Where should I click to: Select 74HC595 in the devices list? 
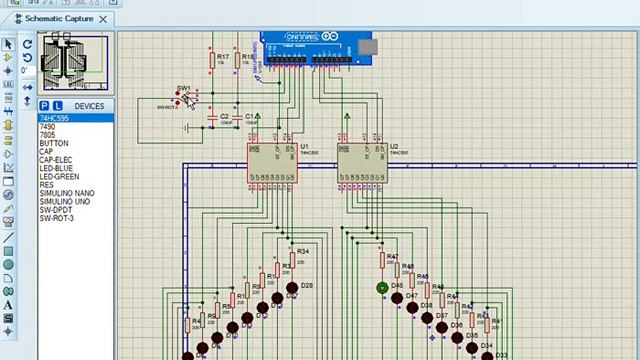point(76,118)
